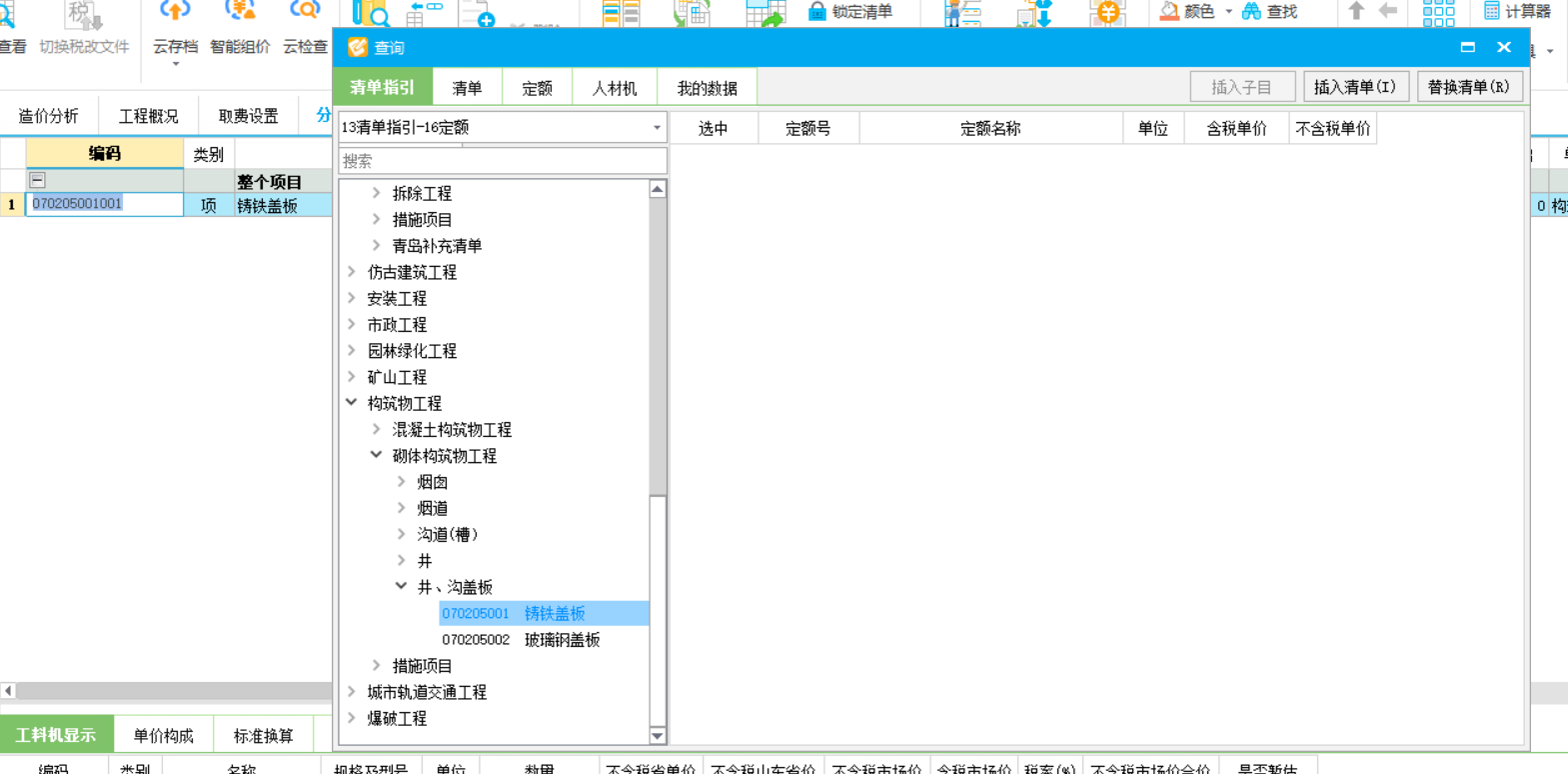1568x774 pixels.
Task: Open the 计算器 calculator
Action: coord(1516,12)
